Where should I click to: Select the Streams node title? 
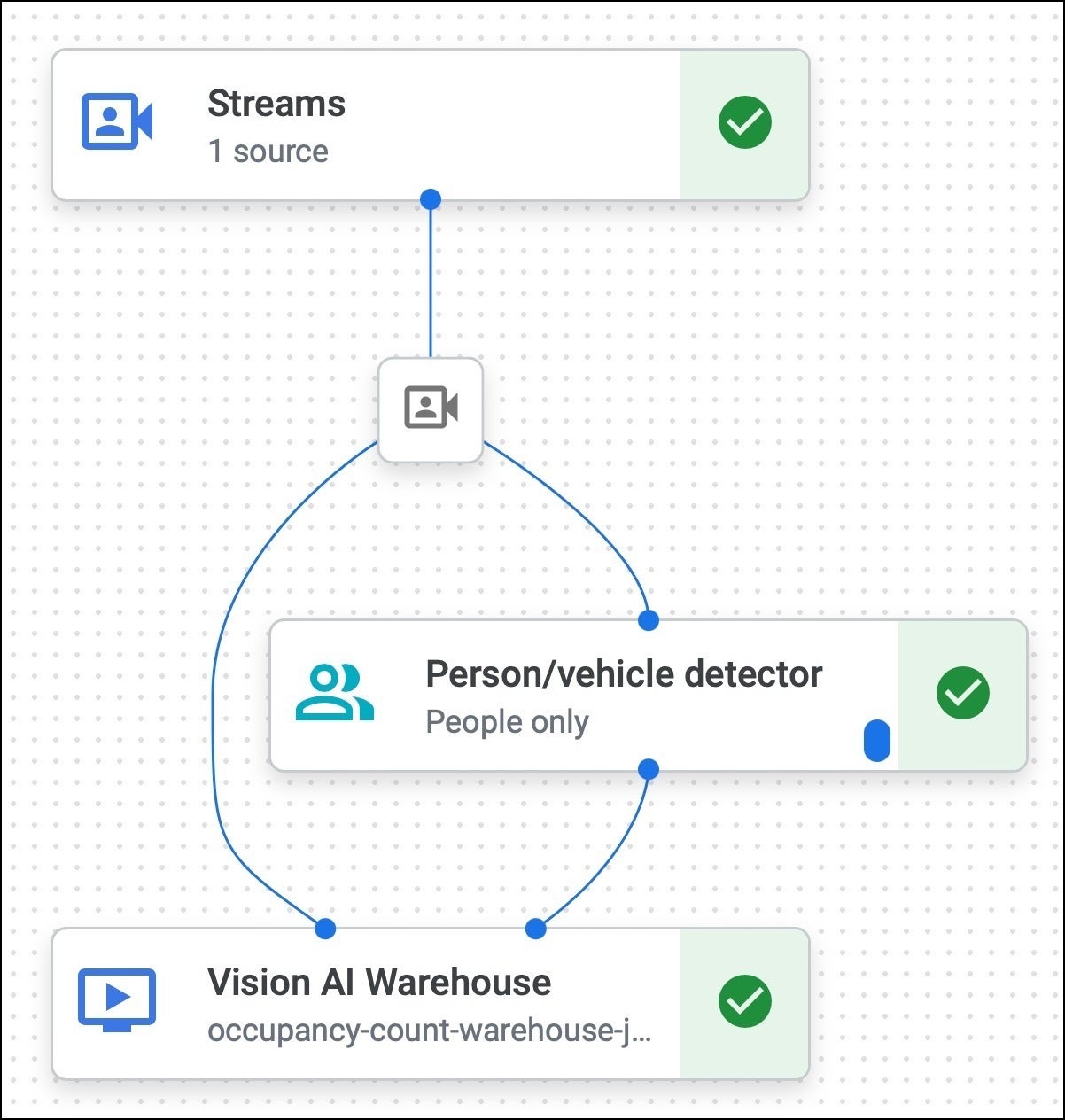pos(276,104)
